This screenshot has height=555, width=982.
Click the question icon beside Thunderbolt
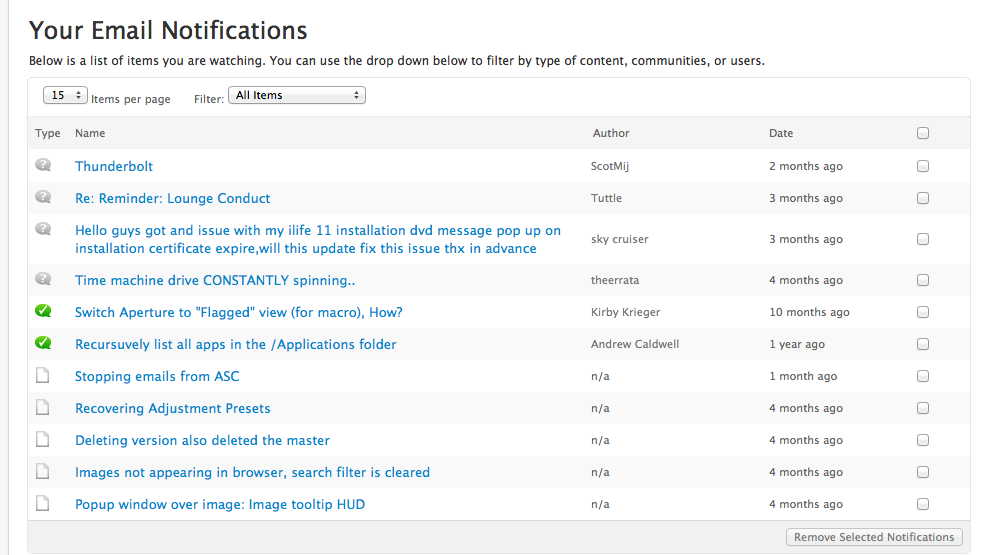click(x=43, y=165)
